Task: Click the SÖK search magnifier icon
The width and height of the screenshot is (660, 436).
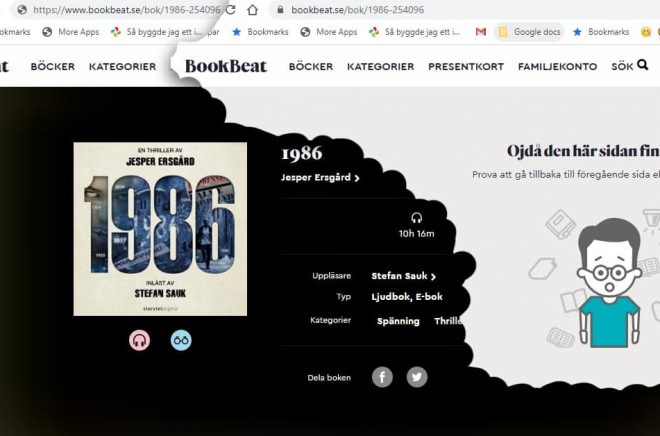Action: (x=642, y=65)
